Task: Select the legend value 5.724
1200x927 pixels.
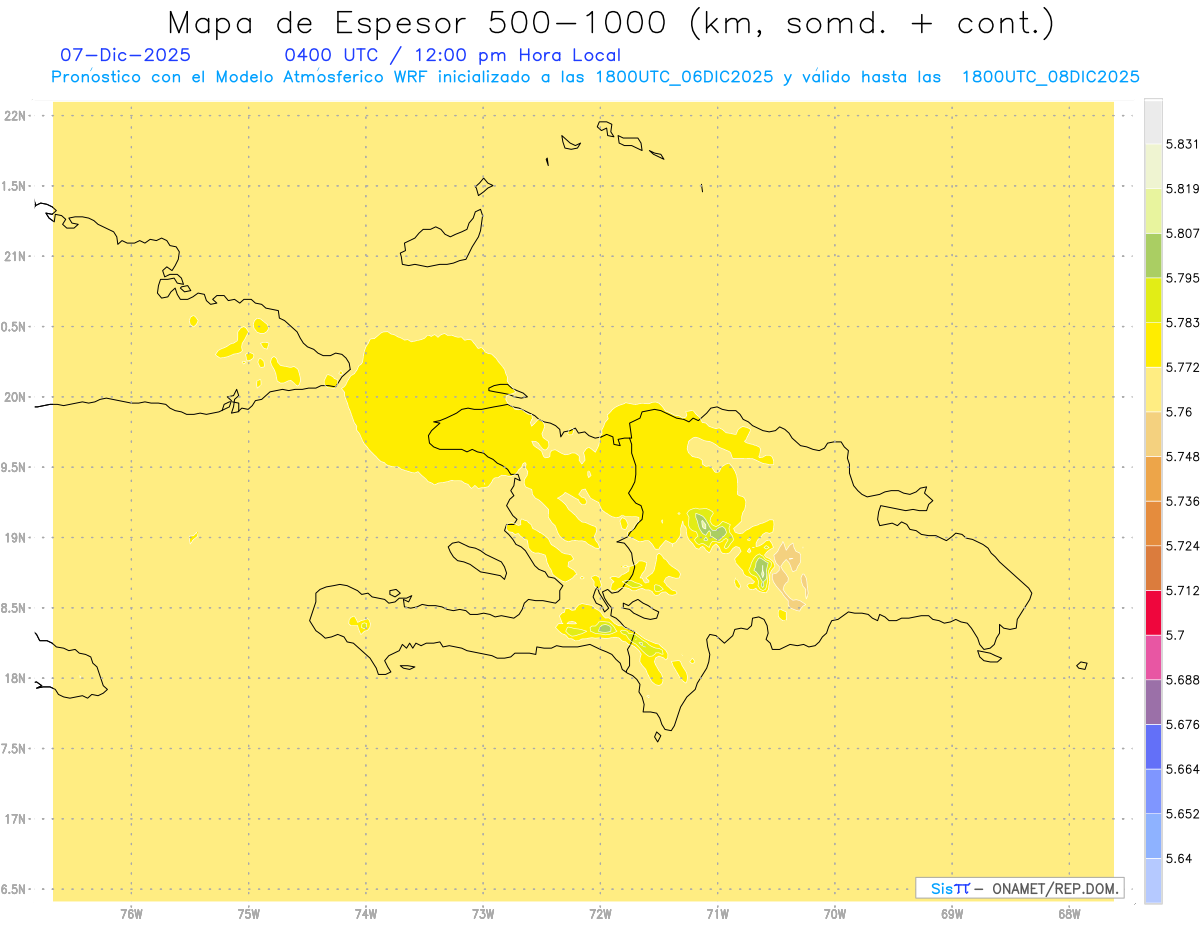Action: [1182, 546]
